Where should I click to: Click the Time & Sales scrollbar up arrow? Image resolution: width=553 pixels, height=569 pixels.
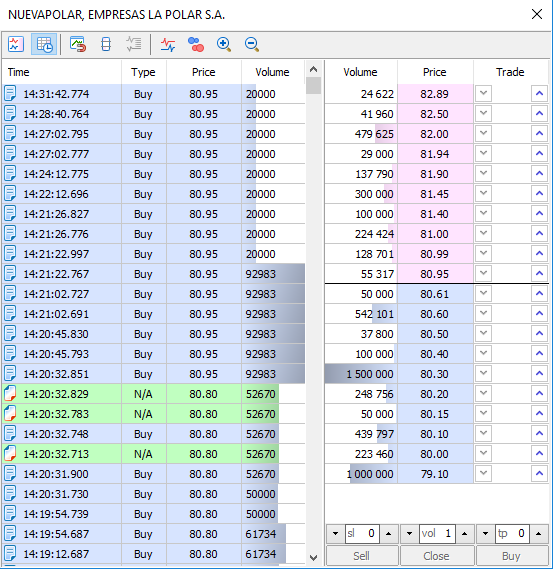[x=314, y=70]
